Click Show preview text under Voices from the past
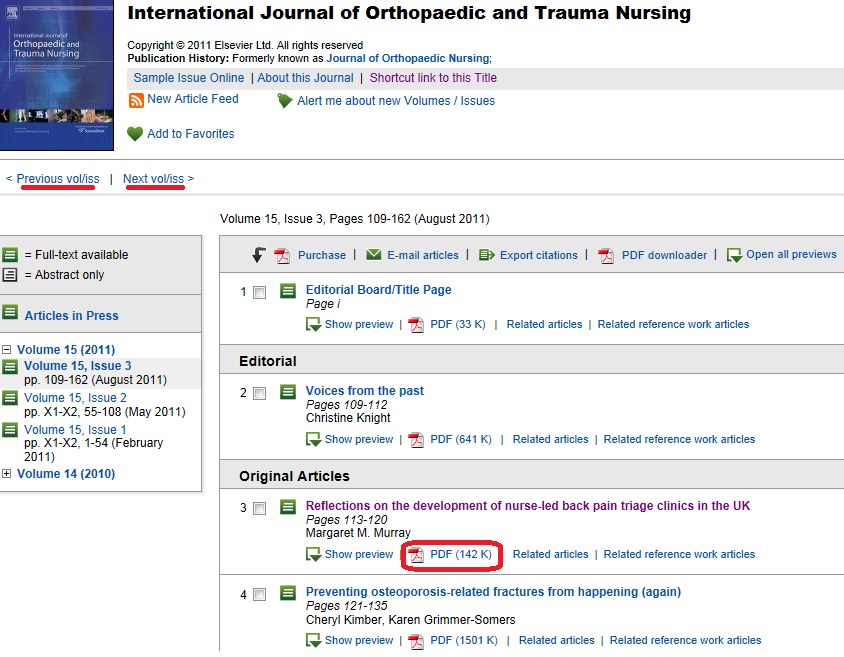844x657 pixels. (x=359, y=439)
